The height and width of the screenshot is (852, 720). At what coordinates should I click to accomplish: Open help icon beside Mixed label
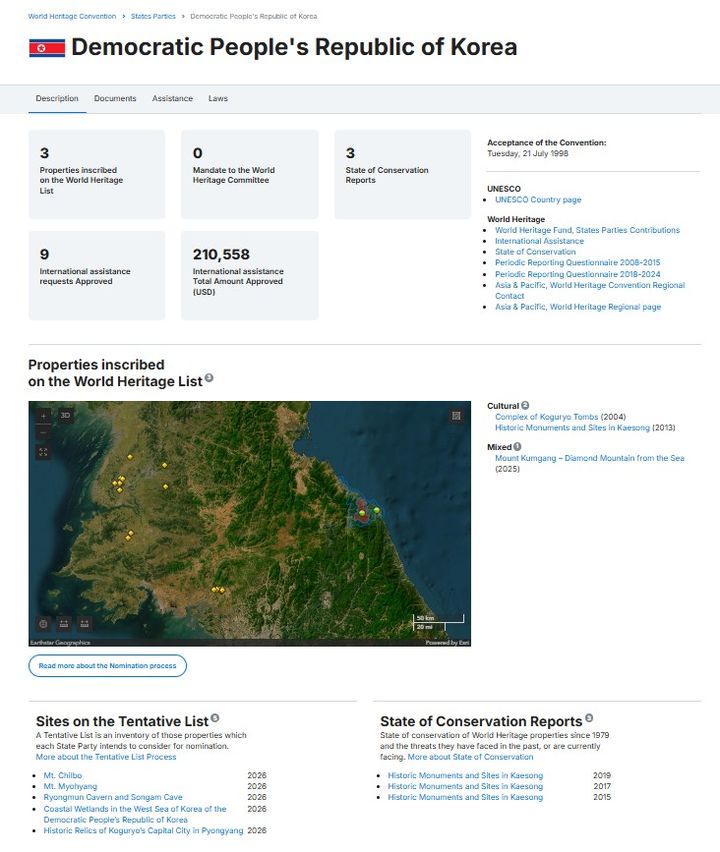(x=517, y=447)
